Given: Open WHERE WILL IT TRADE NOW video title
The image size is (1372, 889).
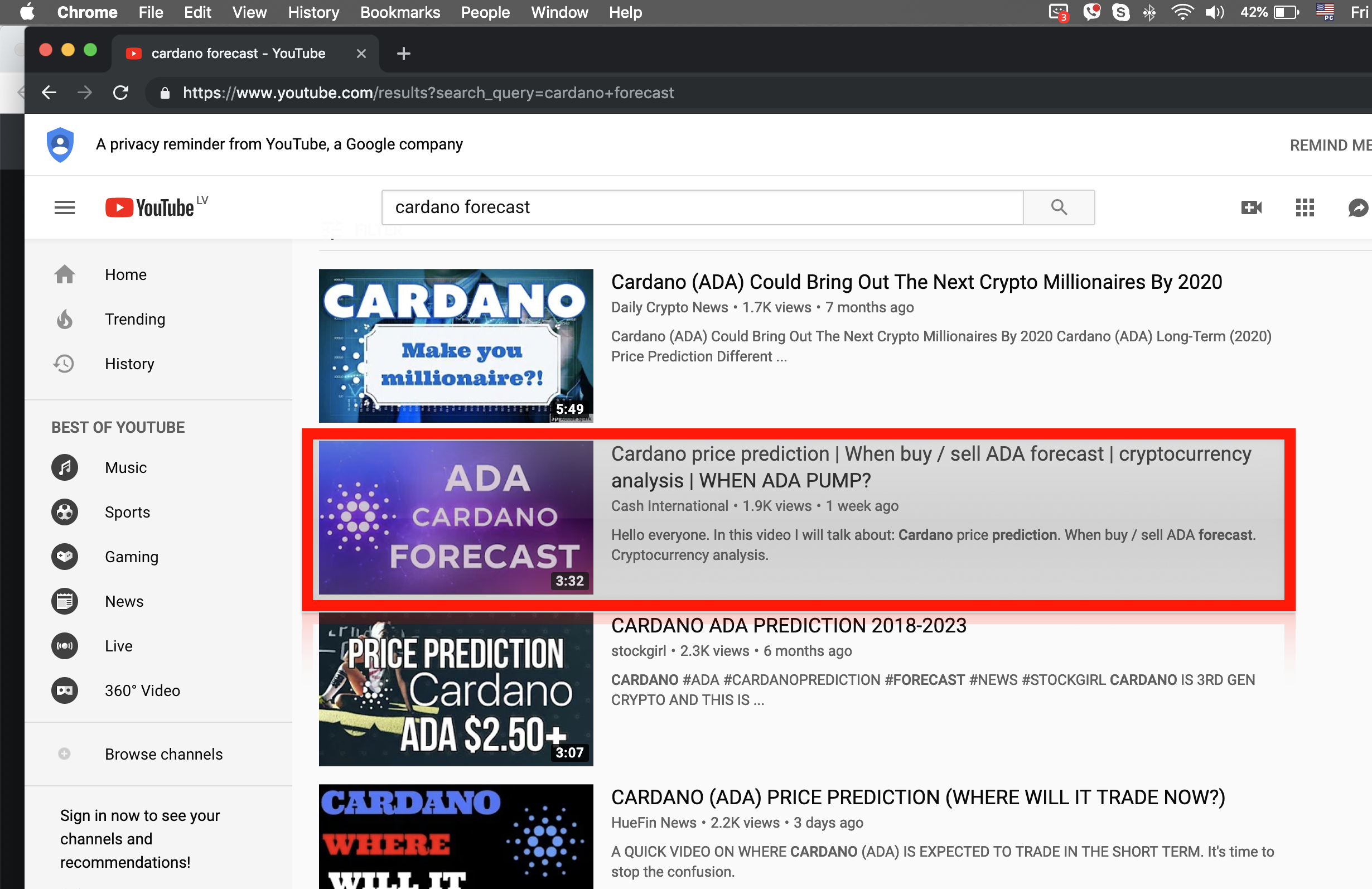Looking at the screenshot, I should coord(918,798).
